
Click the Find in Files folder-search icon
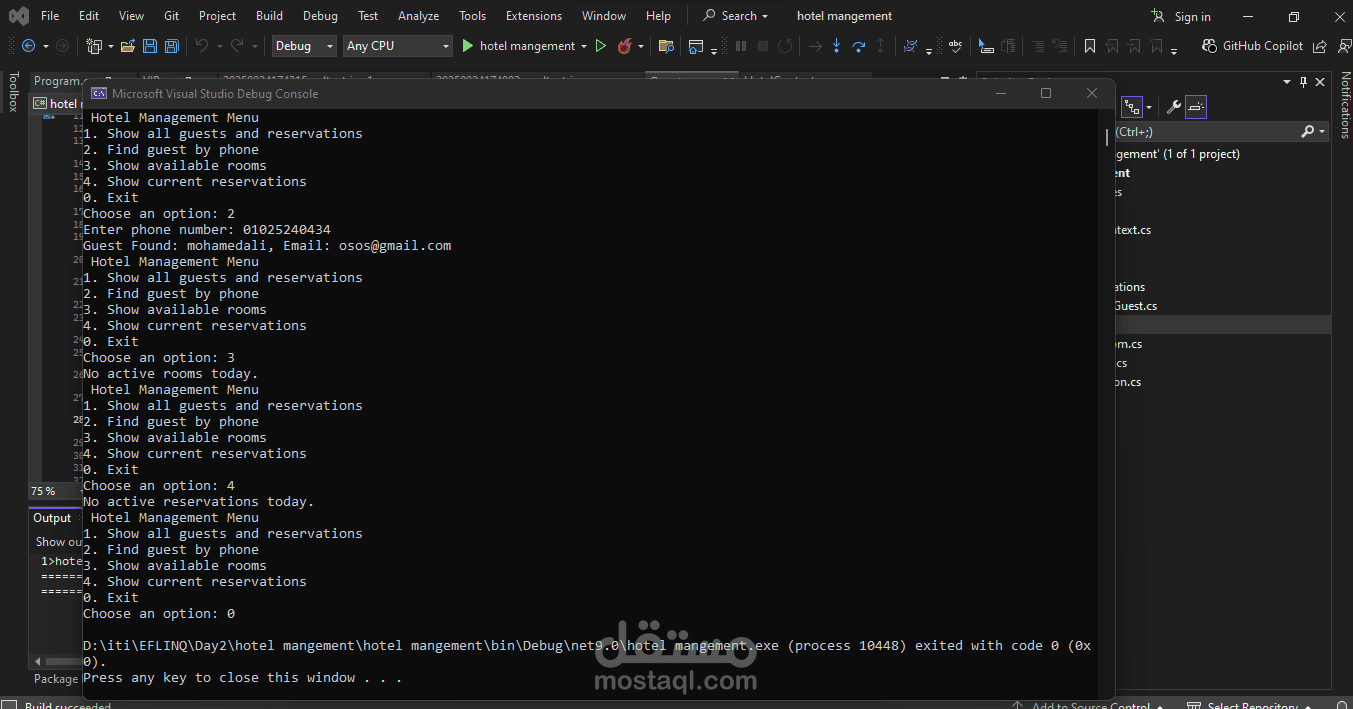click(x=666, y=46)
